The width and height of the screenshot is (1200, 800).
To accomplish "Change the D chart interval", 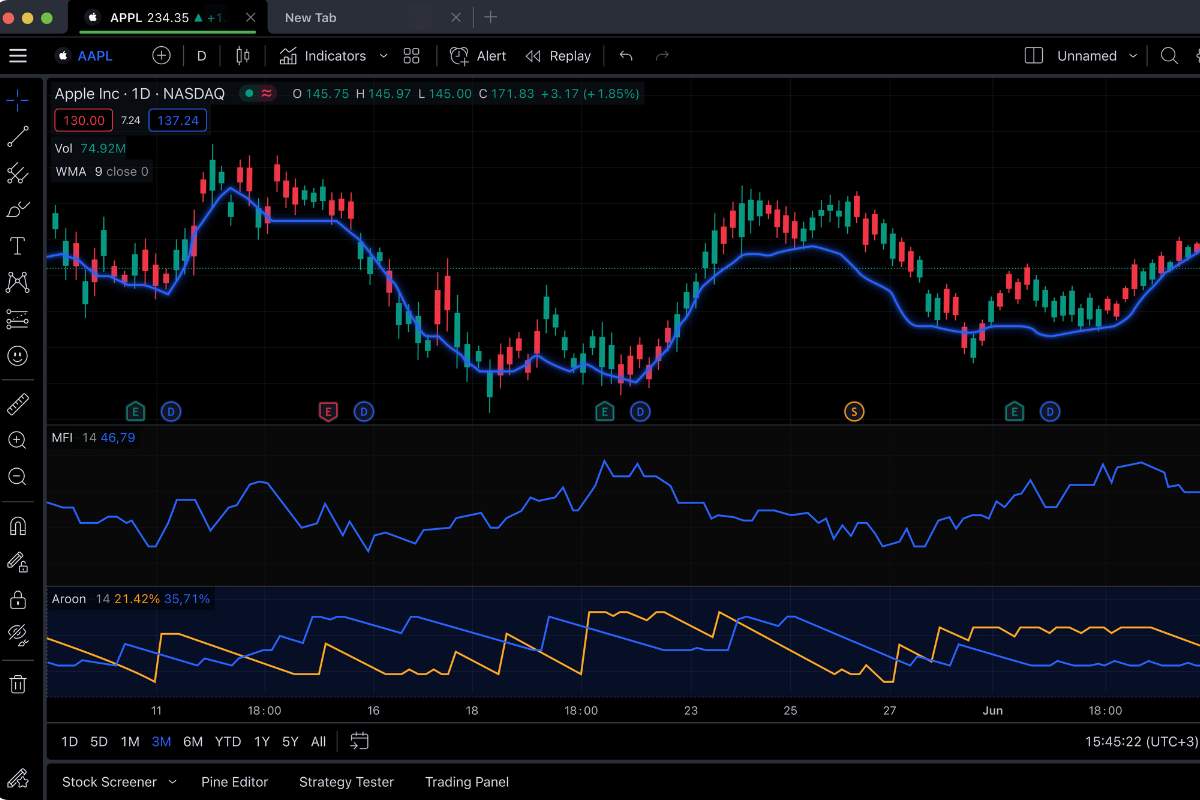I will pyautogui.click(x=201, y=56).
